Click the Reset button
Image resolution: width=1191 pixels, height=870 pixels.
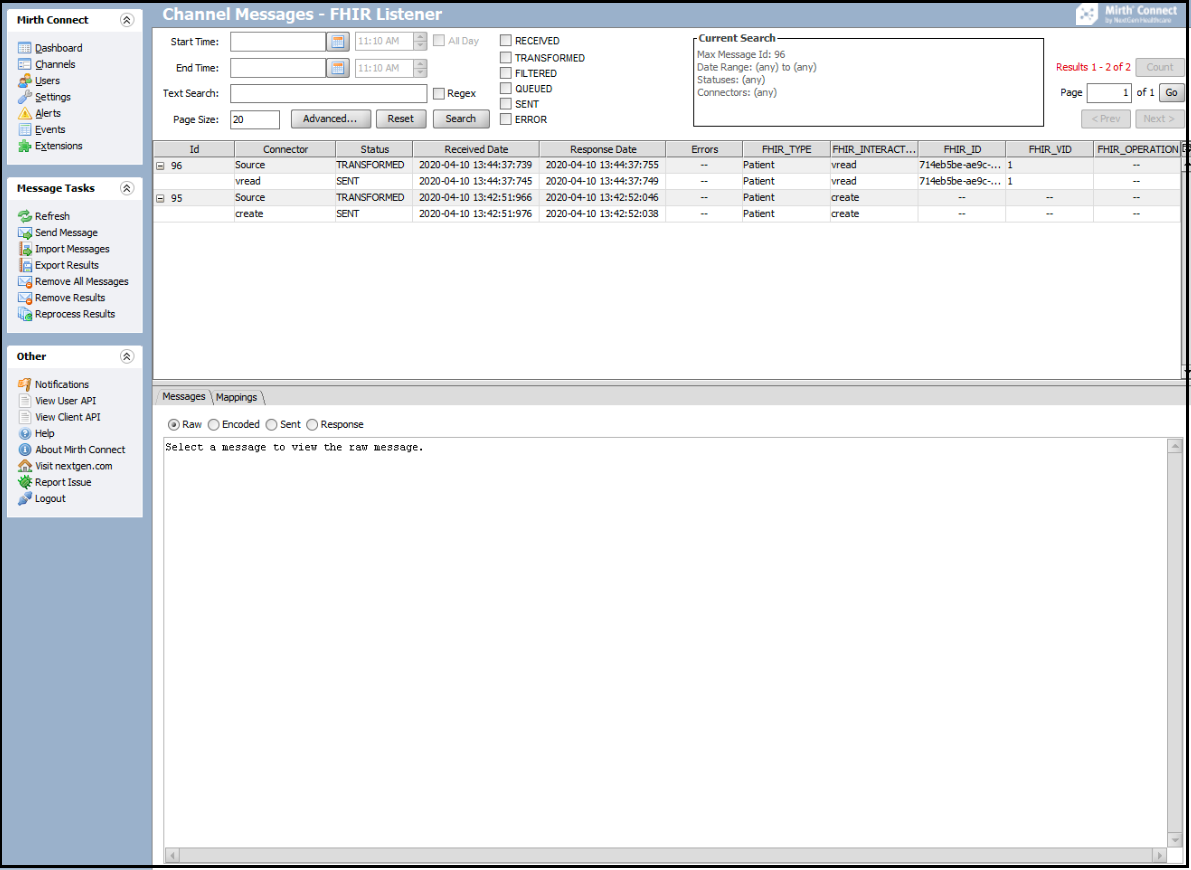(x=401, y=119)
